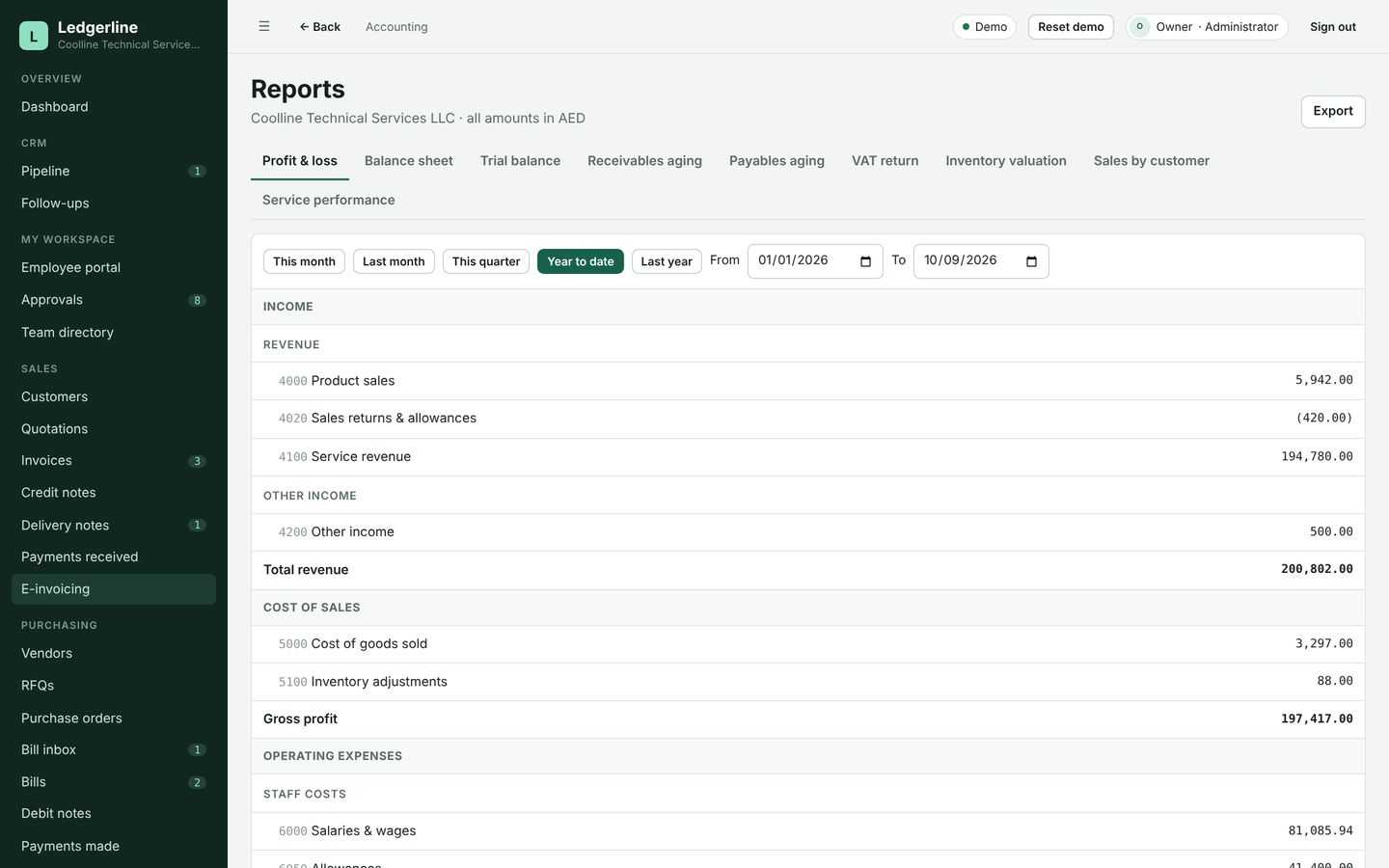1389x868 pixels.
Task: Open E-invoicing in the sidebar
Action: pyautogui.click(x=114, y=589)
